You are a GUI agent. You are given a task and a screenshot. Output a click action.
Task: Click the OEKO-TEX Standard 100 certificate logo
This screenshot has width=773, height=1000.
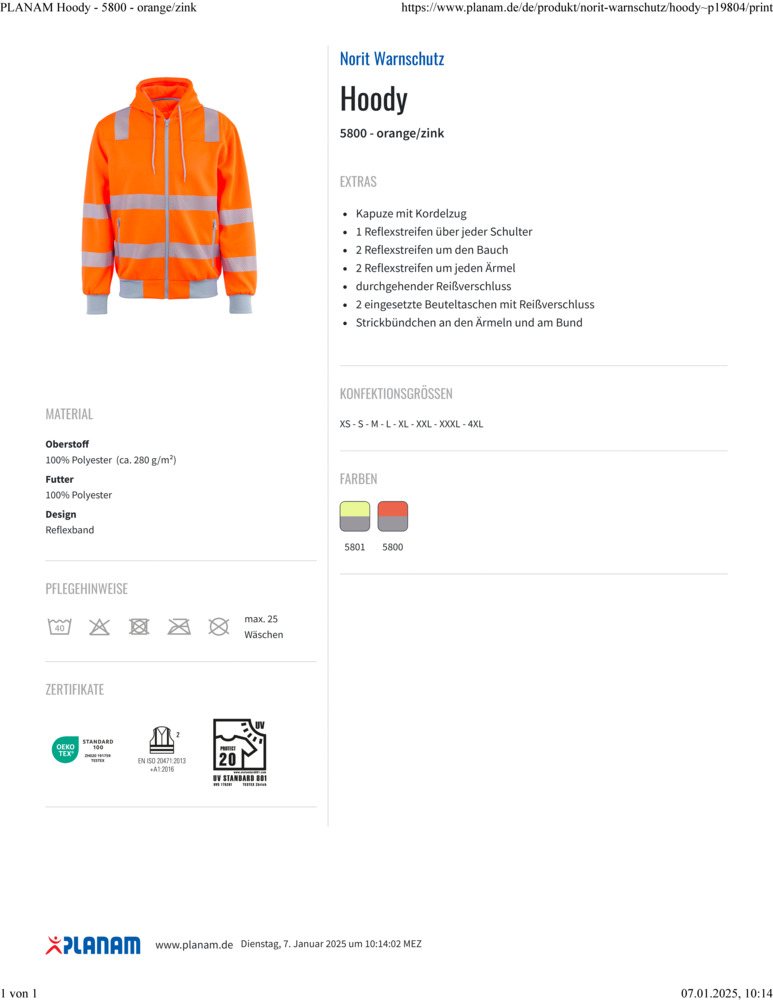pos(83,749)
